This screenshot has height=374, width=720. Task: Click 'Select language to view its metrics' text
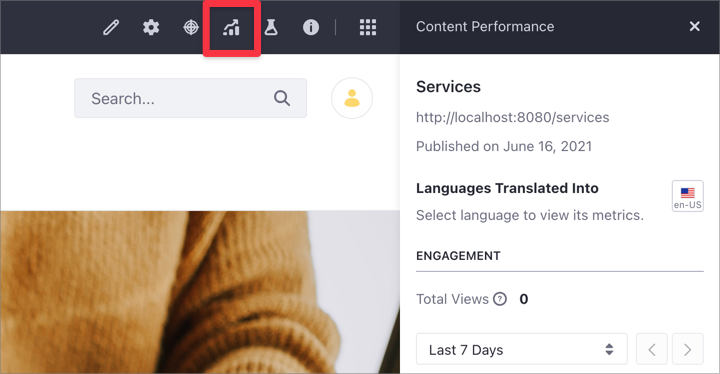pyautogui.click(x=530, y=215)
